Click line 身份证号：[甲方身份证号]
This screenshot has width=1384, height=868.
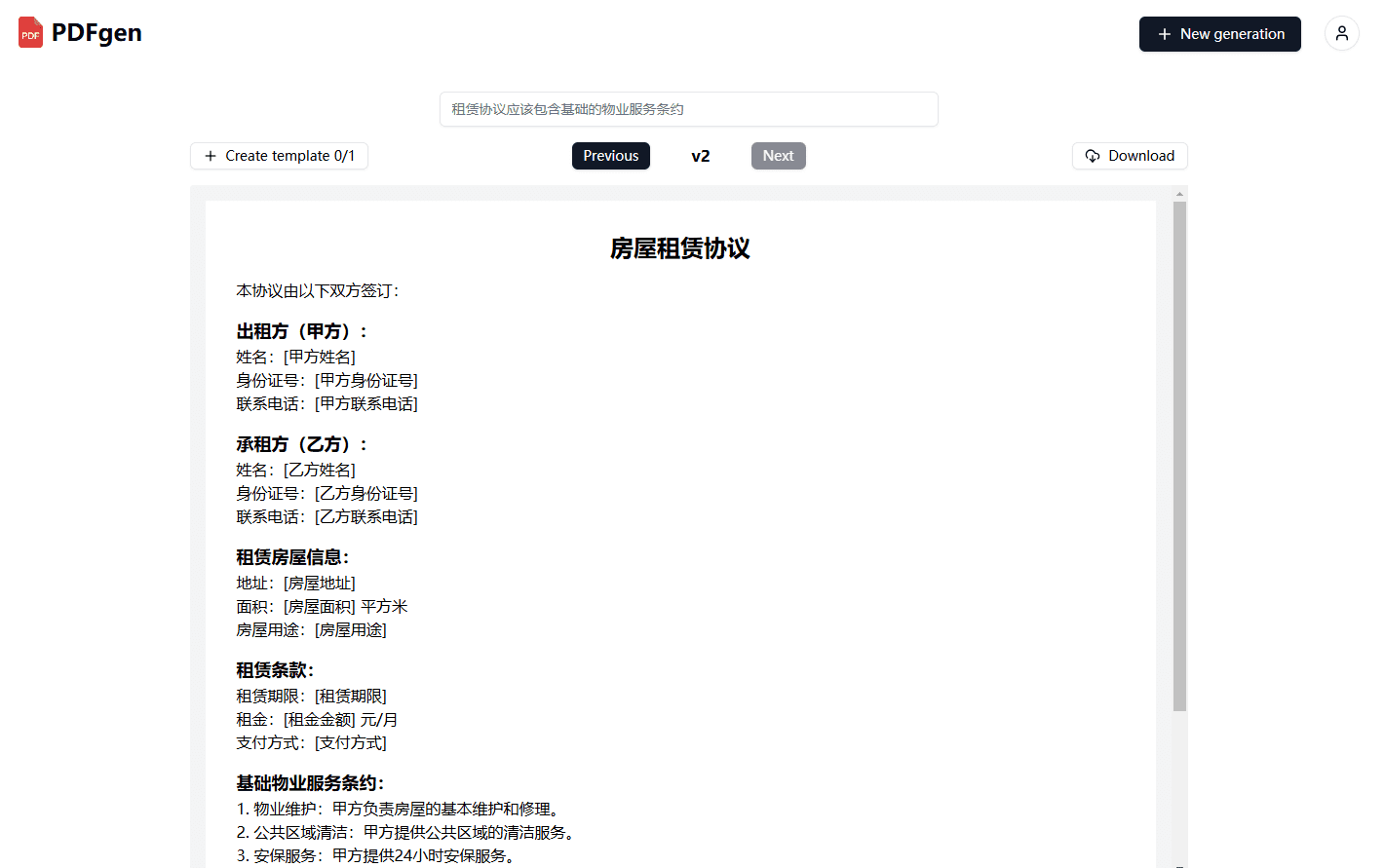pos(327,380)
